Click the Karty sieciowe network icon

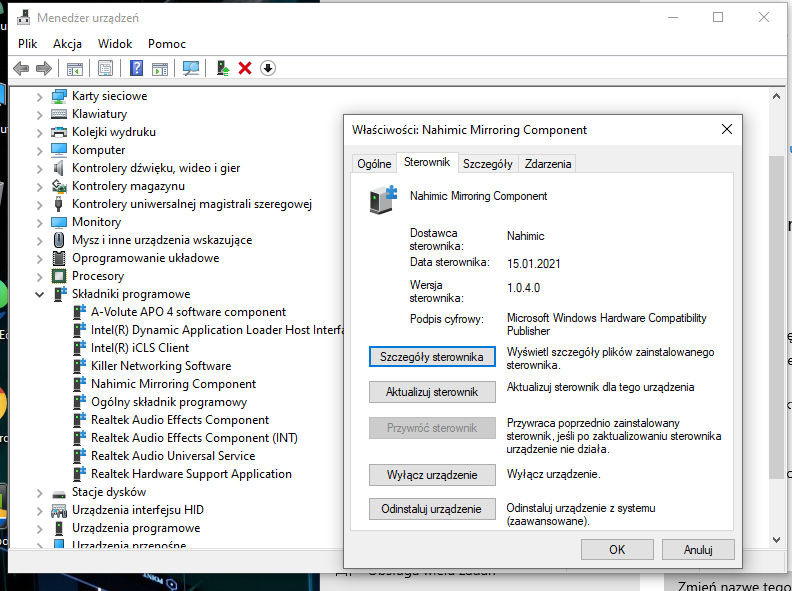click(59, 96)
